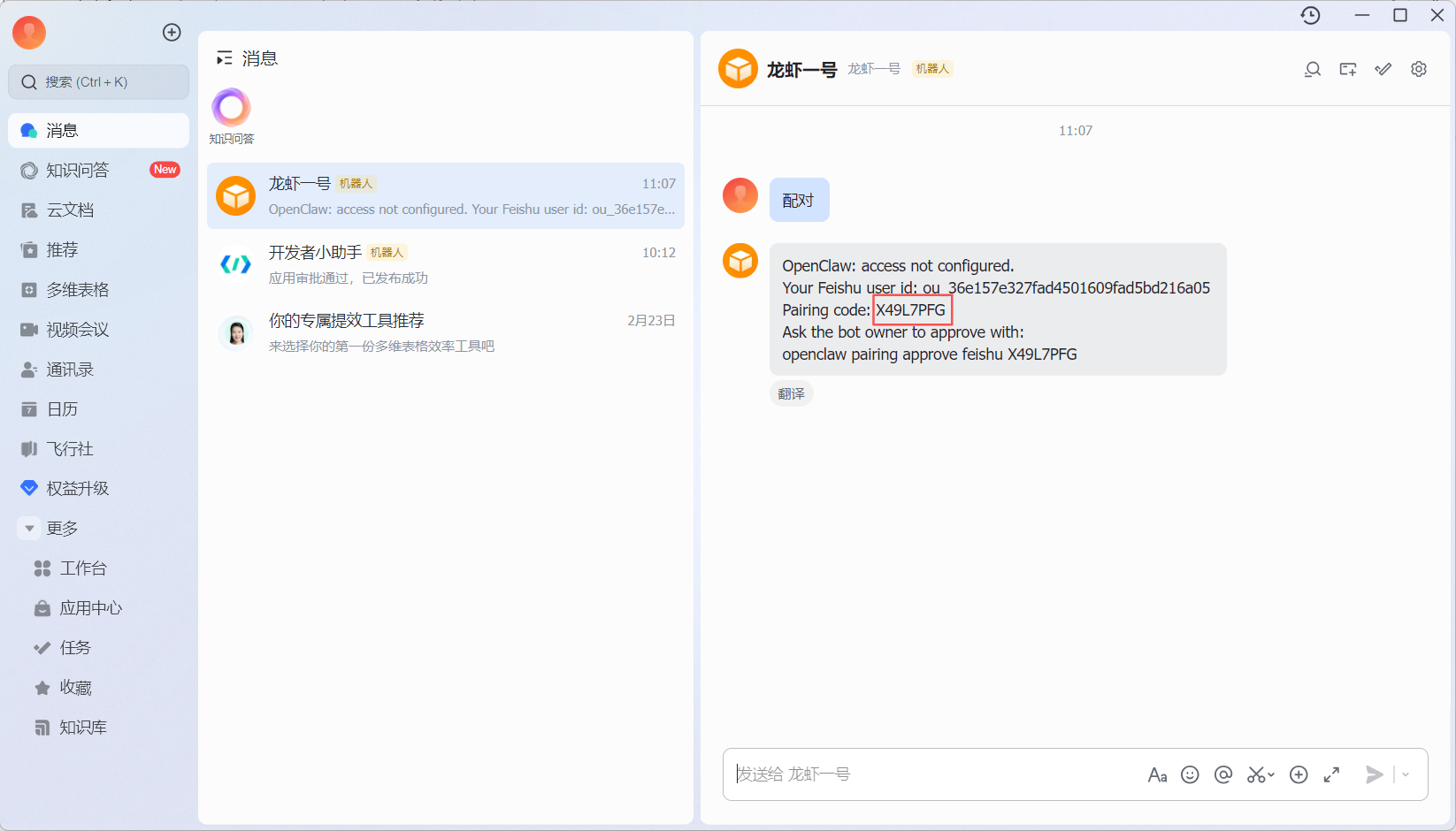
Task: Select the 你的专属提效工具推荐 conversation
Action: [446, 332]
